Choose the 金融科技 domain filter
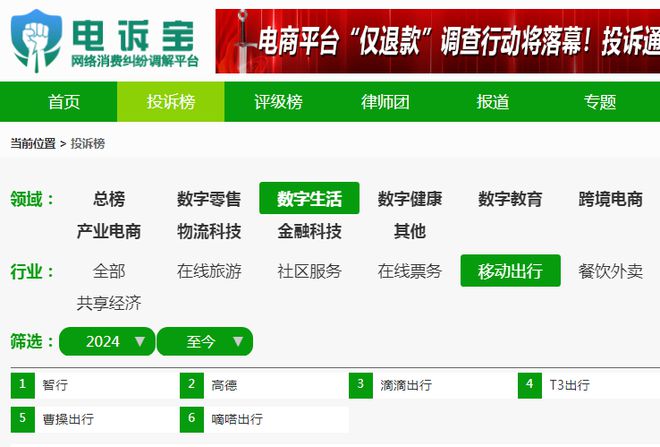This screenshot has width=660, height=447. [x=309, y=231]
